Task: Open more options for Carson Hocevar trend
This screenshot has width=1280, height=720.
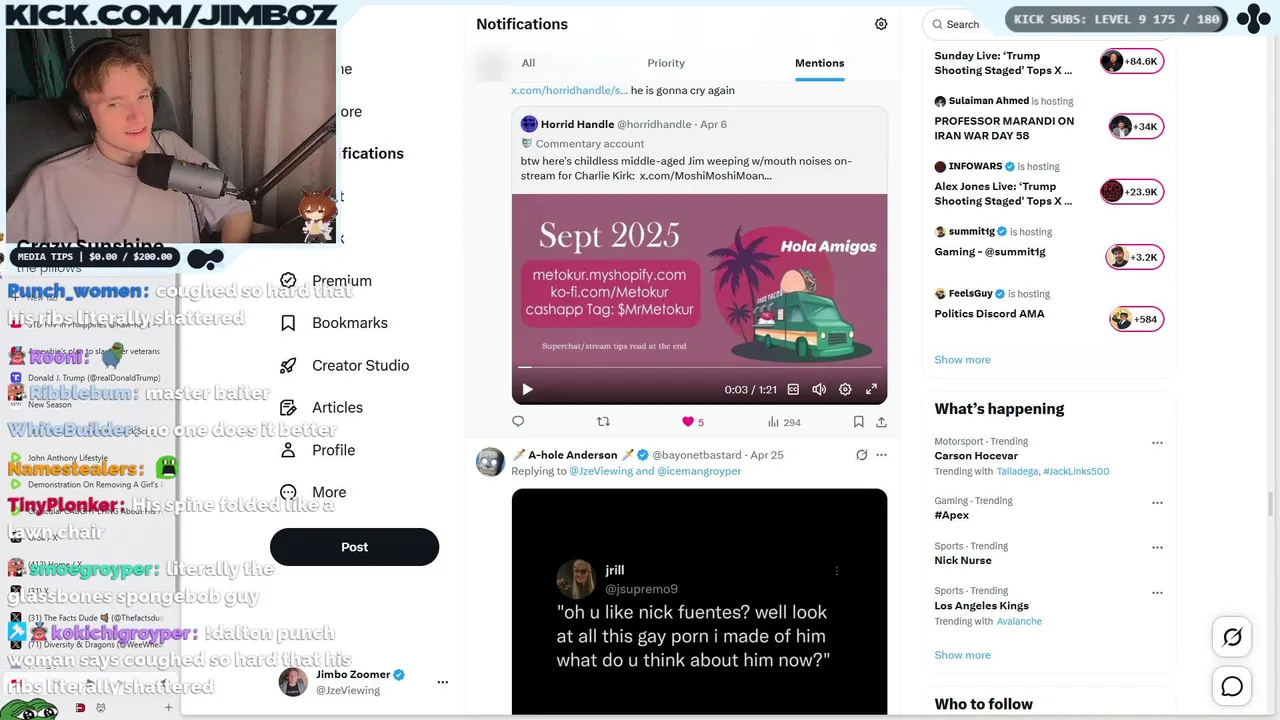Action: pos(1157,442)
